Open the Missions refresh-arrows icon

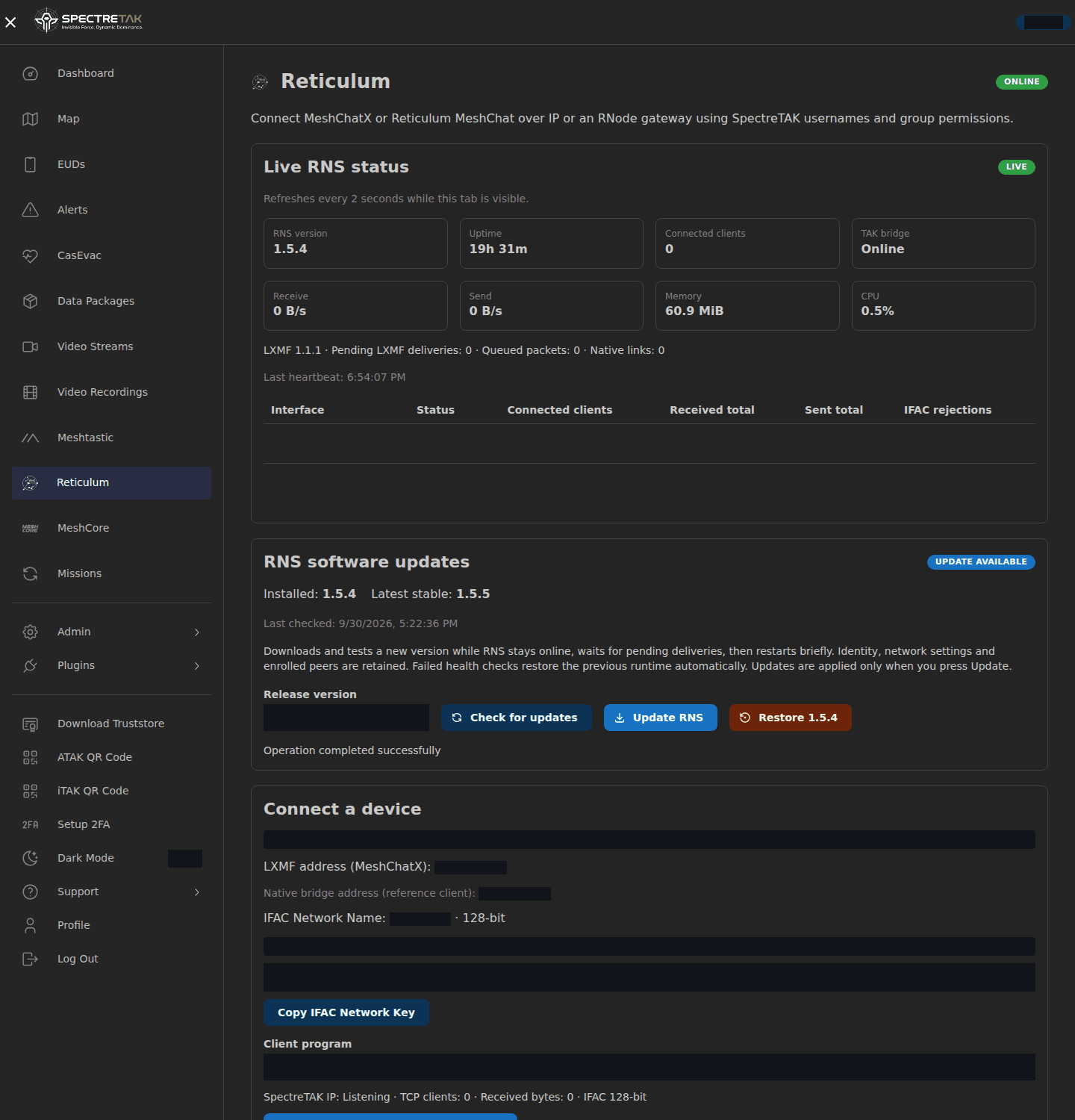[x=30, y=573]
